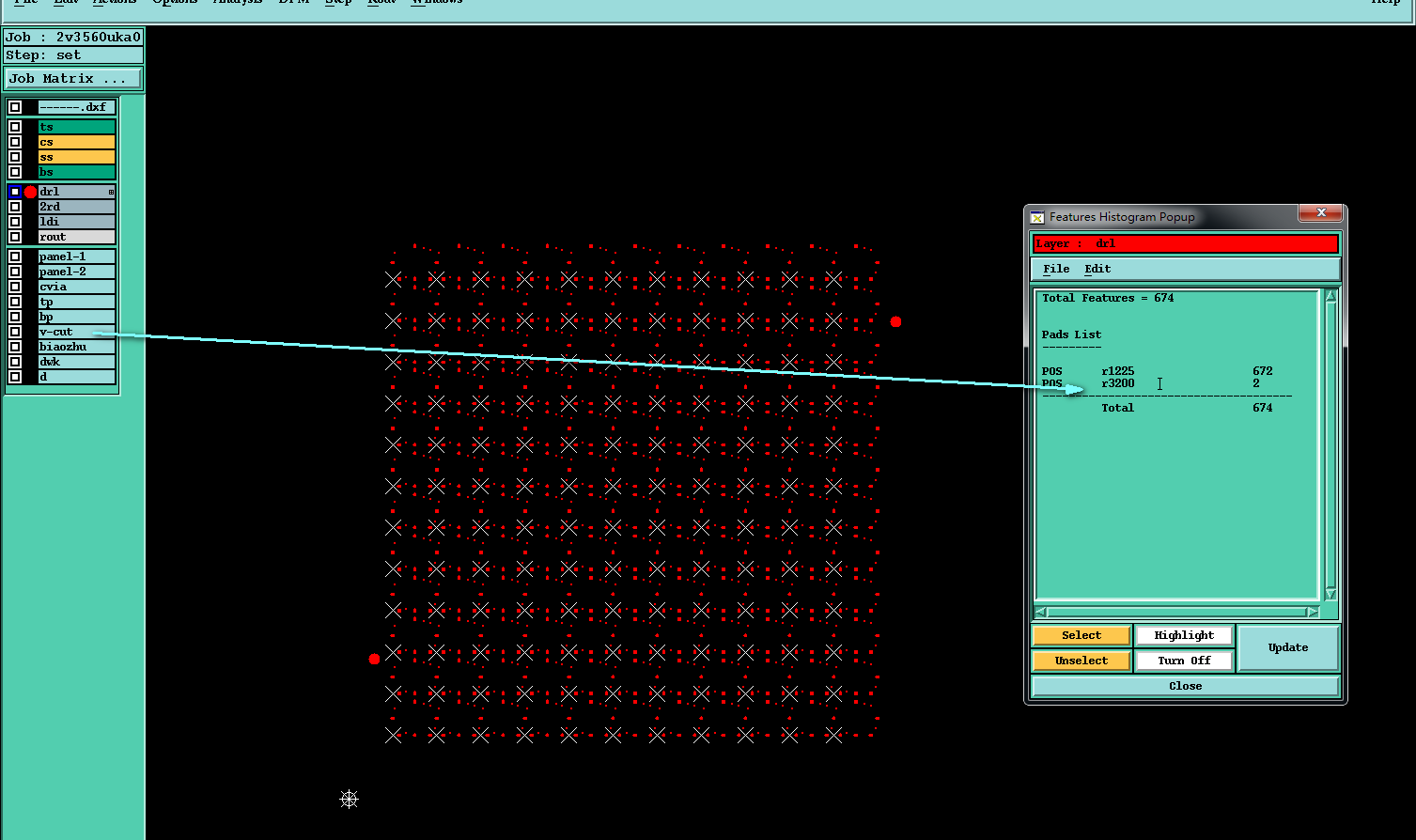Select the cs layer name

click(77, 142)
